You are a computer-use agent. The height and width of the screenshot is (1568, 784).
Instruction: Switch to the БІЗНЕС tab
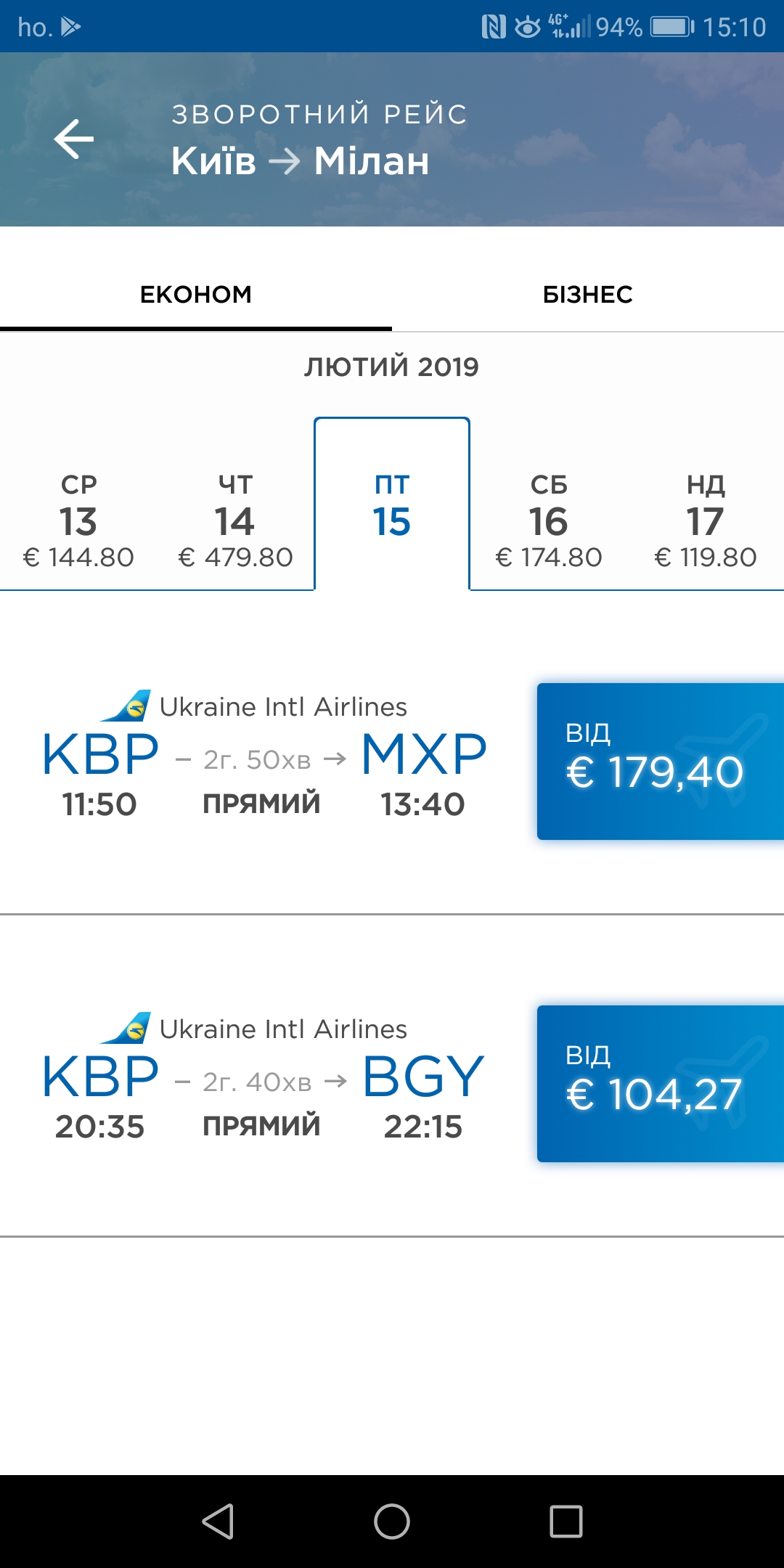[x=588, y=295]
